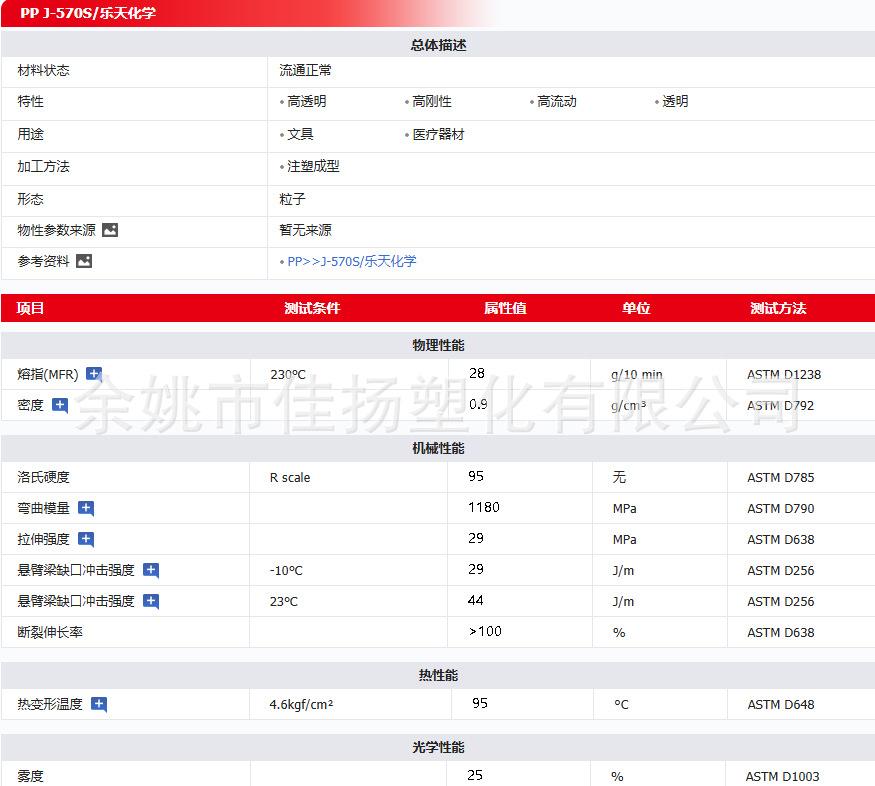Click the R scale test condition
Image resolution: width=875 pixels, height=786 pixels.
290,478
